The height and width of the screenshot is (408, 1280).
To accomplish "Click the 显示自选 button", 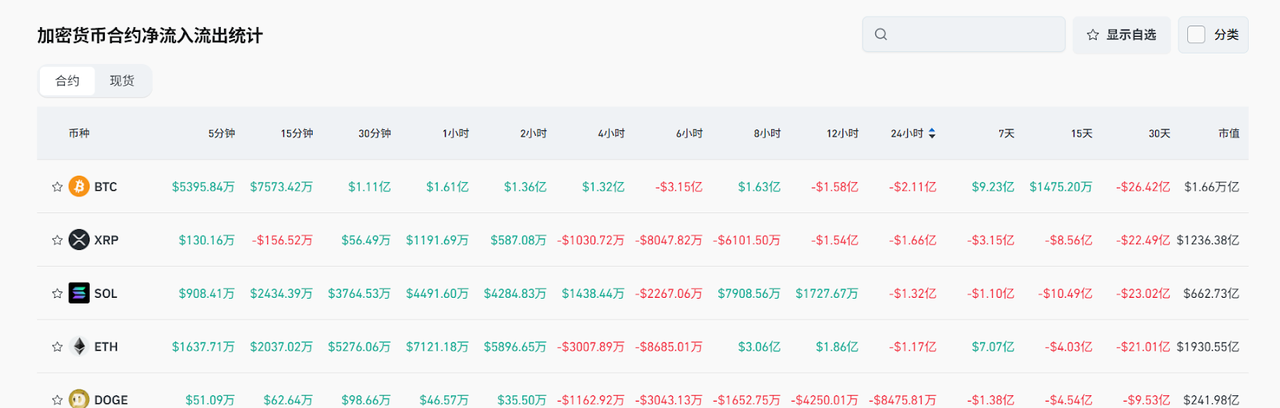I will [1120, 34].
